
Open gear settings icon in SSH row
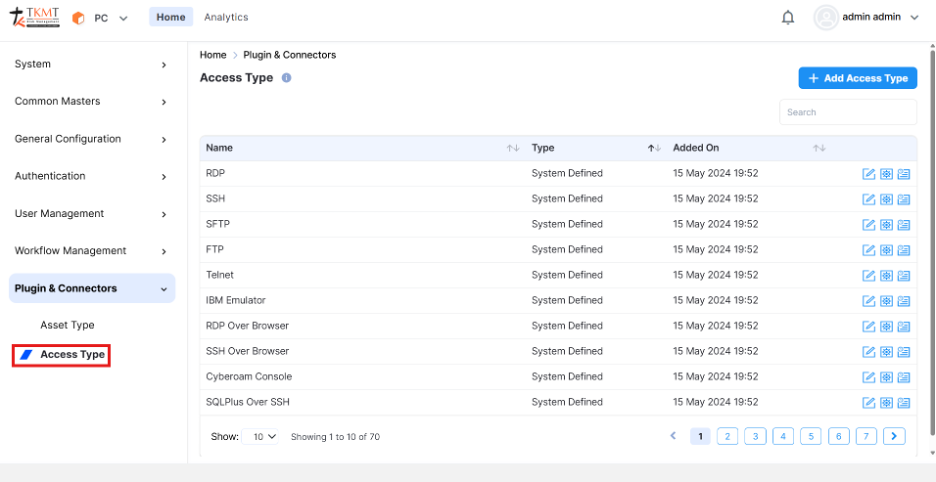coord(886,199)
